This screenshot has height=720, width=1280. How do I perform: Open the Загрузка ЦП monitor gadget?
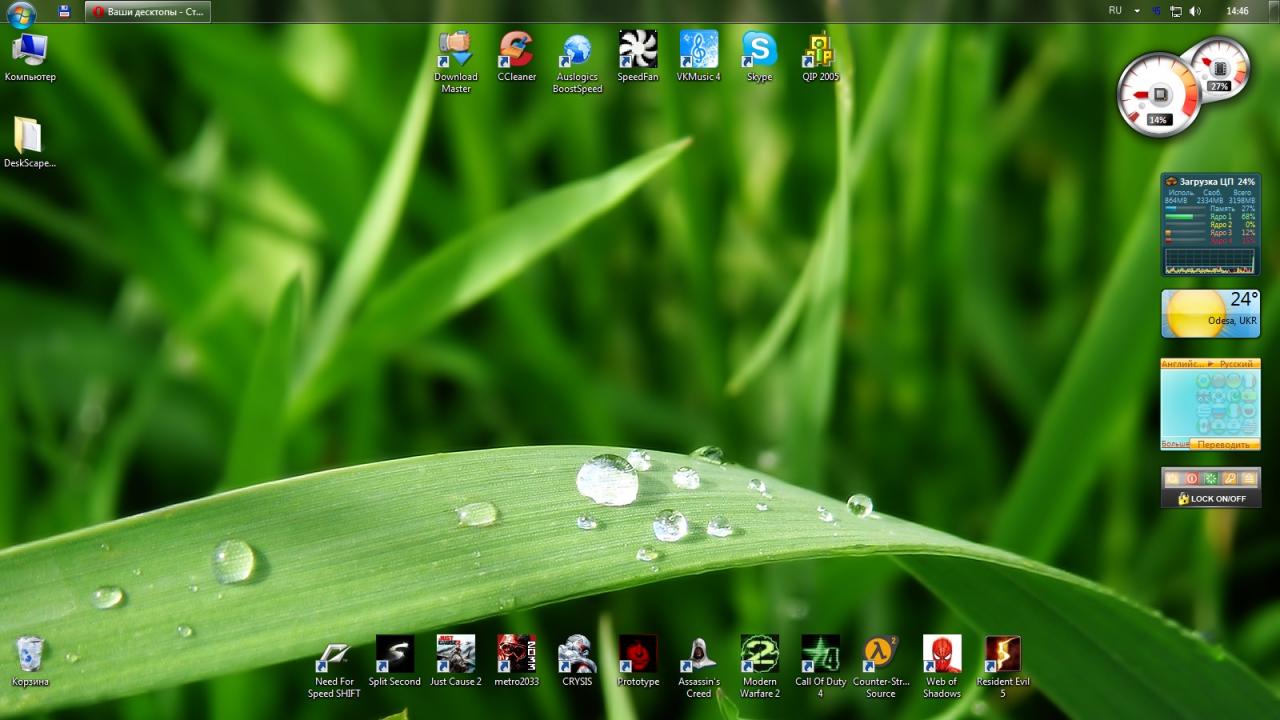1210,224
